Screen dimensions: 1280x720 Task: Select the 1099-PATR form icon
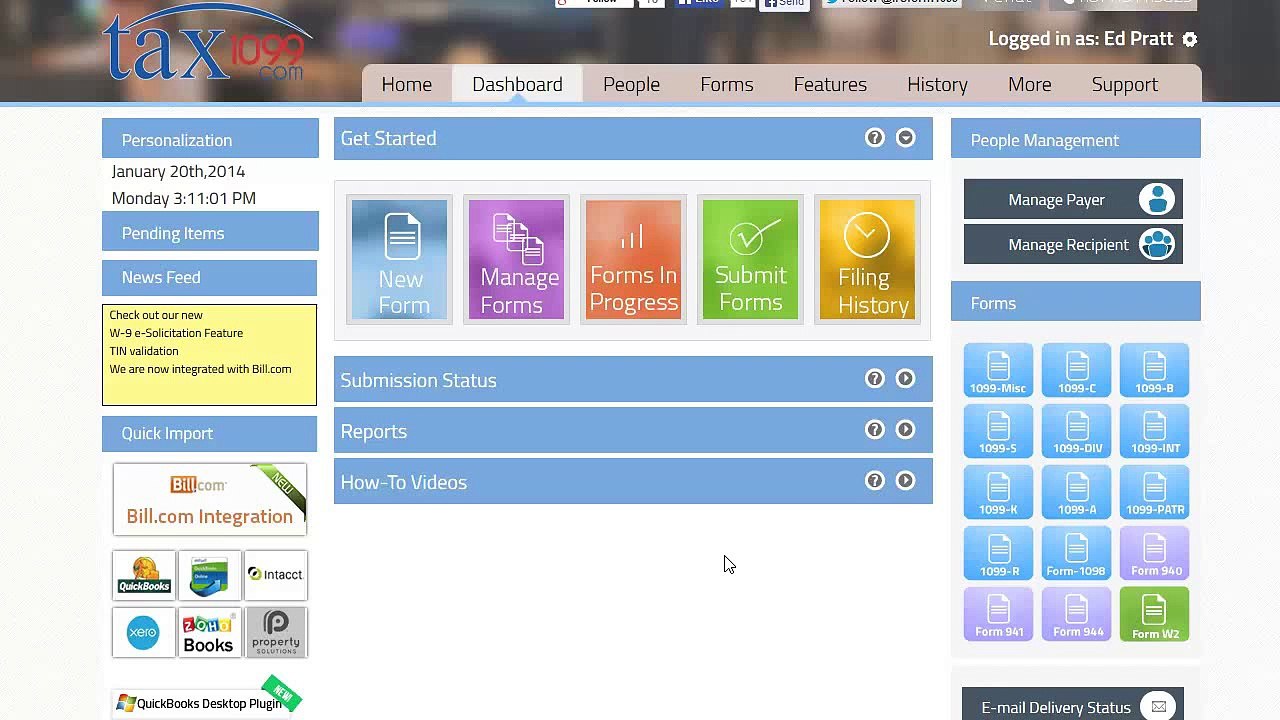tap(1154, 492)
